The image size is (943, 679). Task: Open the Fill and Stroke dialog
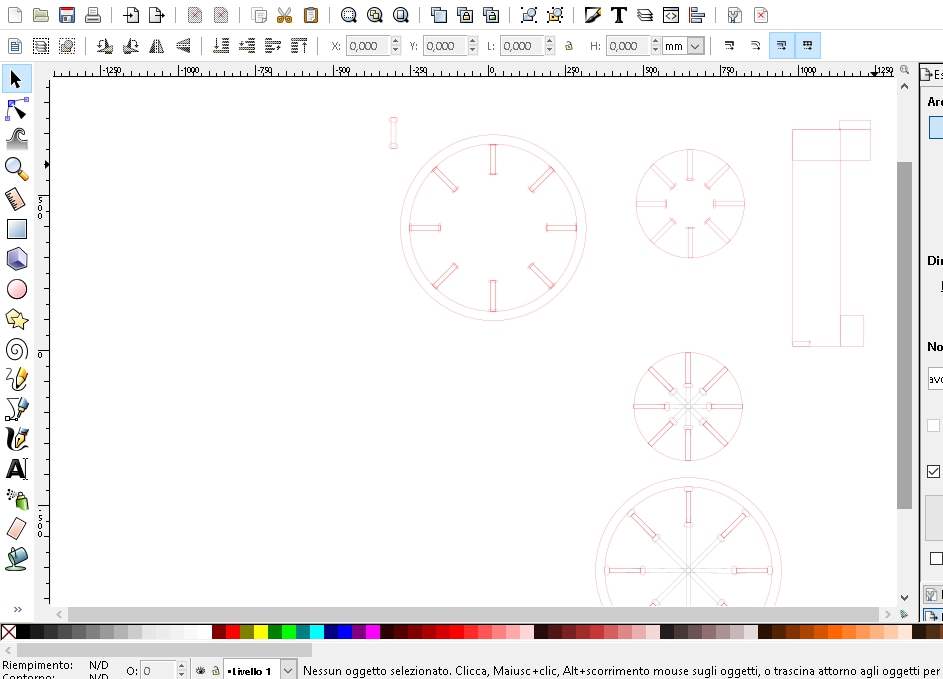(x=592, y=15)
